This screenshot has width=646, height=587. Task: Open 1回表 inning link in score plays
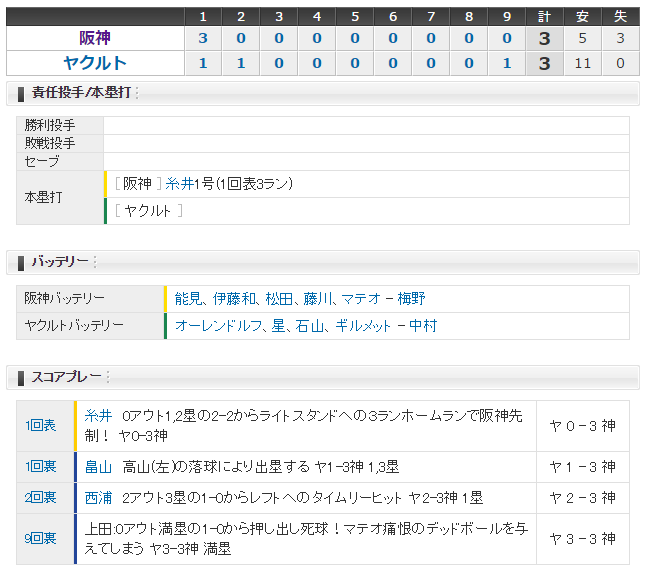(x=40, y=426)
